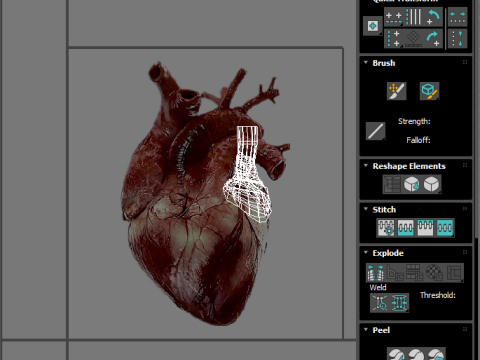Click Relax Until Flat lightning icon
Image resolution: width=480 pixels, height=360 pixels.
click(x=412, y=184)
